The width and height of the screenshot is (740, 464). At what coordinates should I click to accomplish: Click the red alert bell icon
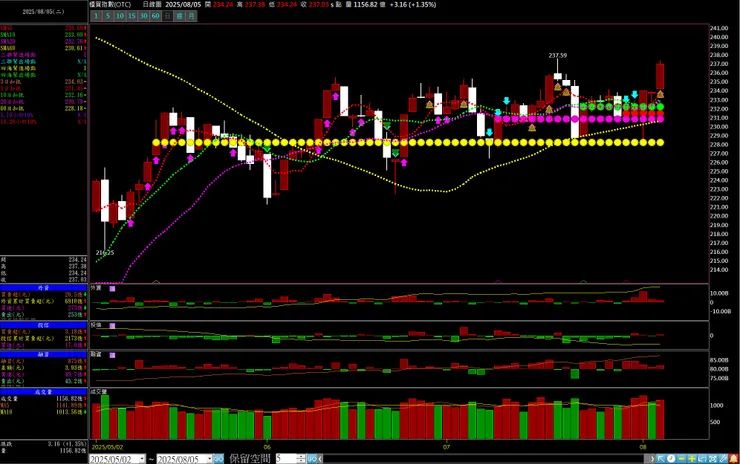(733, 459)
